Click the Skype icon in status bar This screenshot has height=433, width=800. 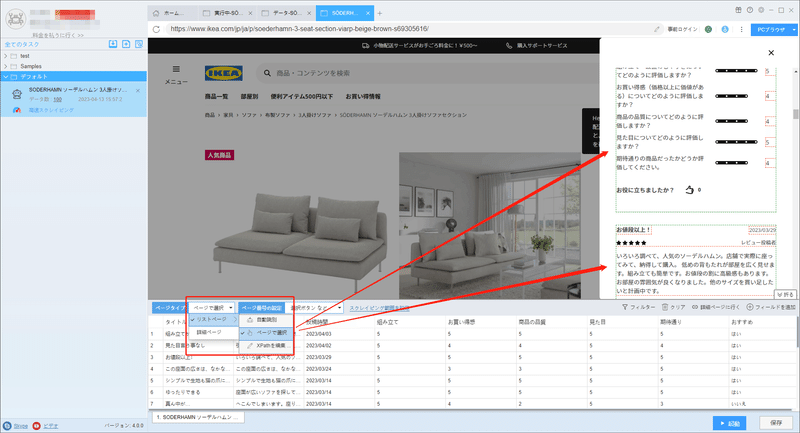[7, 426]
